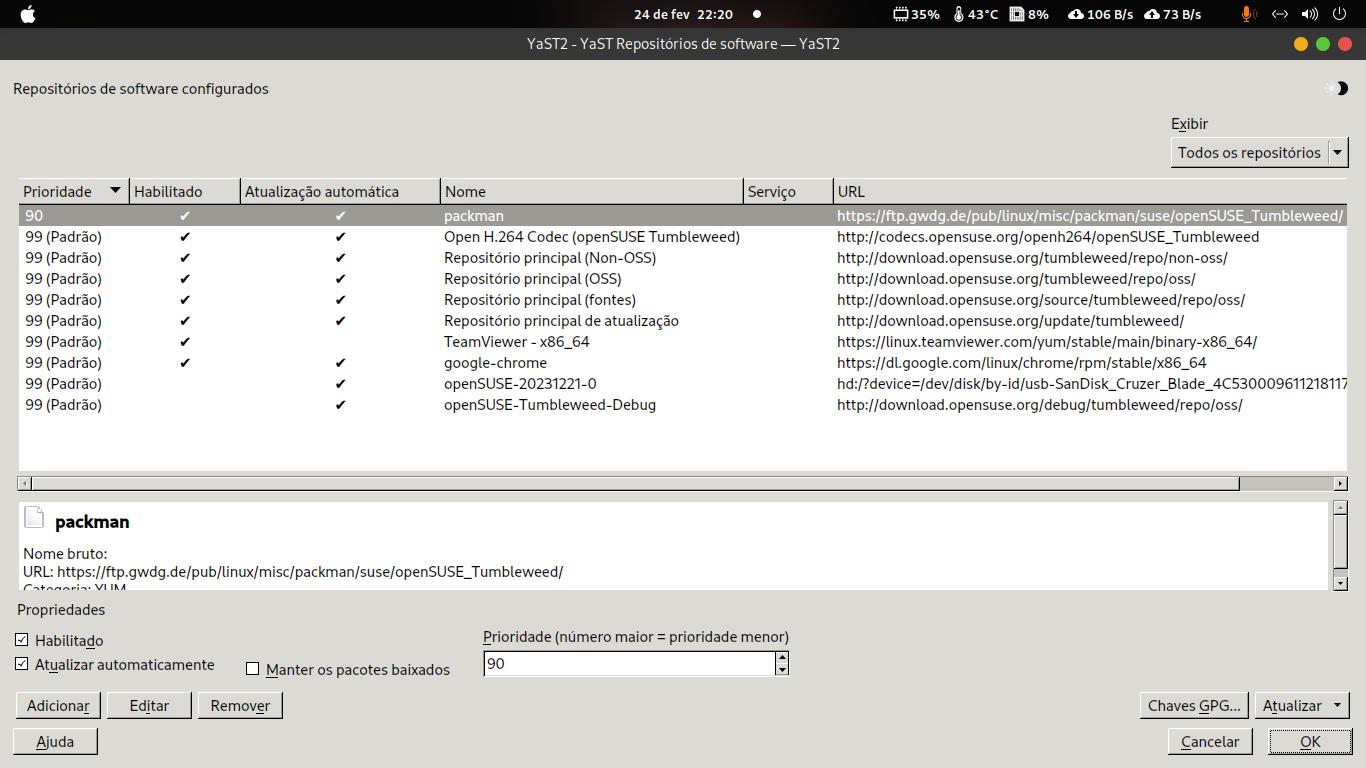Click the table scrollbar right arrow

(x=1341, y=484)
